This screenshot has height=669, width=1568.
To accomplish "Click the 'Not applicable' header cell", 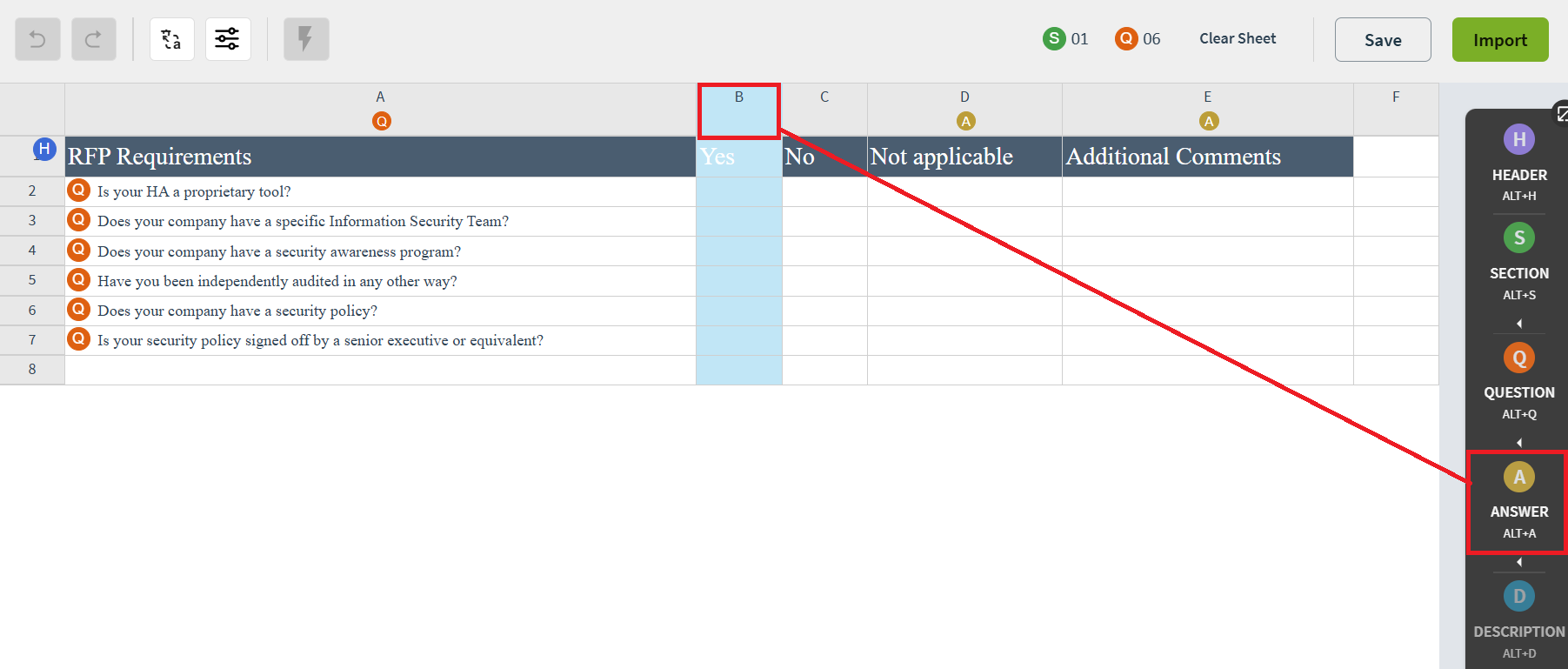I will 964,157.
